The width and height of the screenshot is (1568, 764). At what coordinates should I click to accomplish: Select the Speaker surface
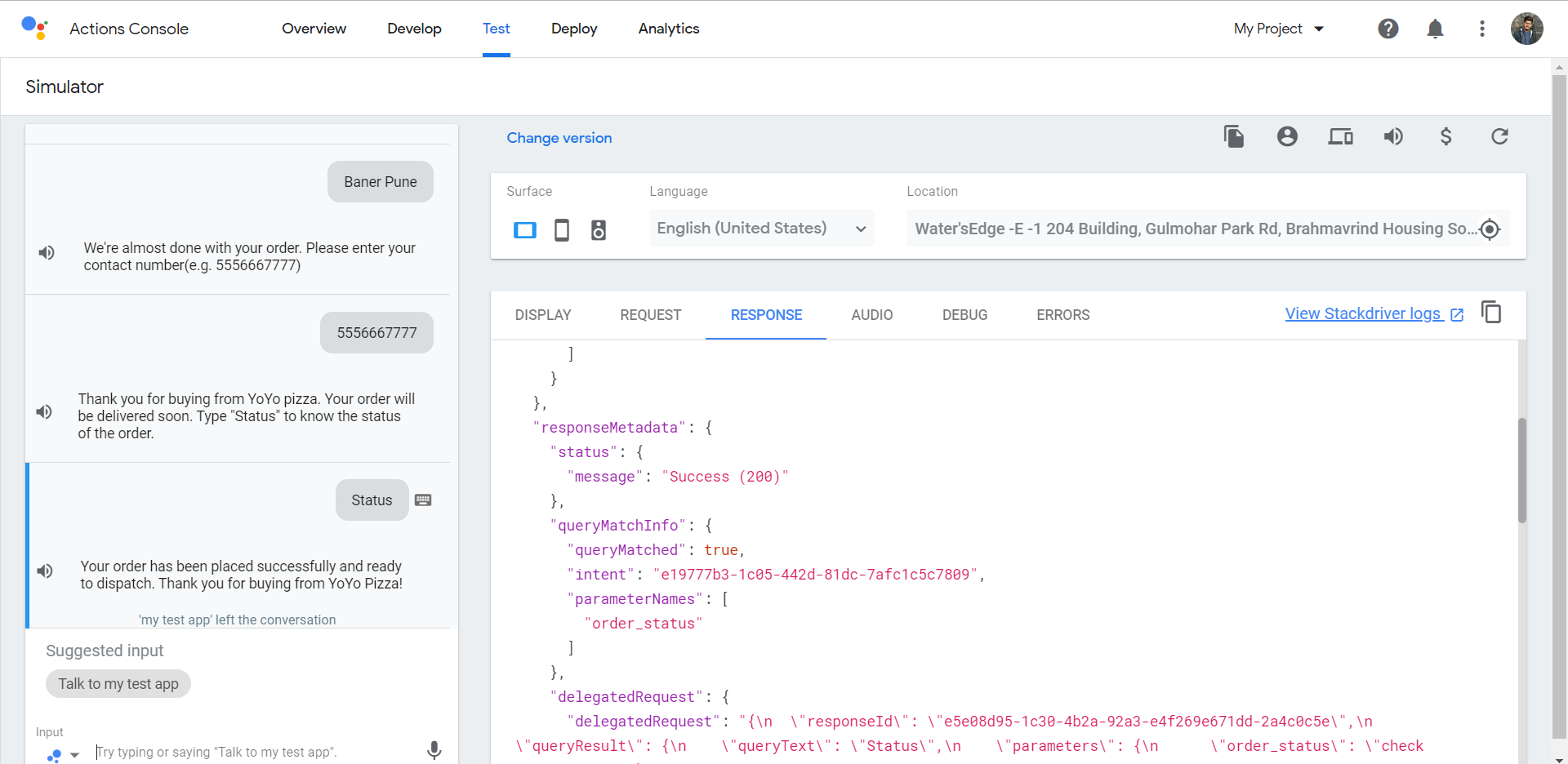pyautogui.click(x=599, y=229)
